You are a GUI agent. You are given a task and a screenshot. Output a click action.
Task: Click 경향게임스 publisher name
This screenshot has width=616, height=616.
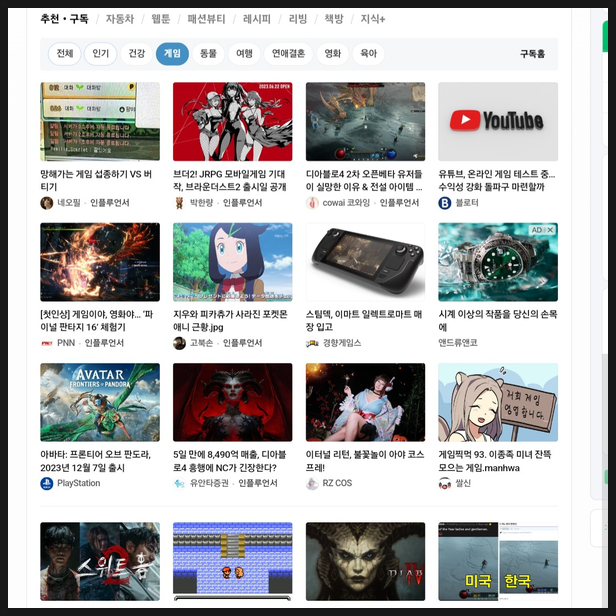(342, 343)
